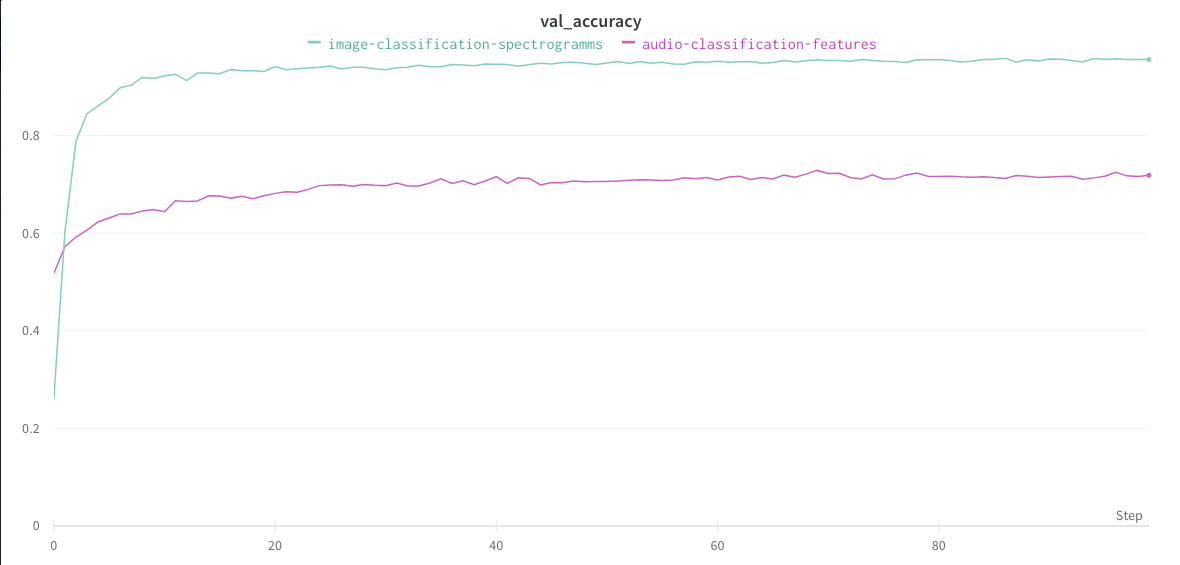Click the y-axis tick label 0.6
The image size is (1180, 565).
tap(30, 234)
